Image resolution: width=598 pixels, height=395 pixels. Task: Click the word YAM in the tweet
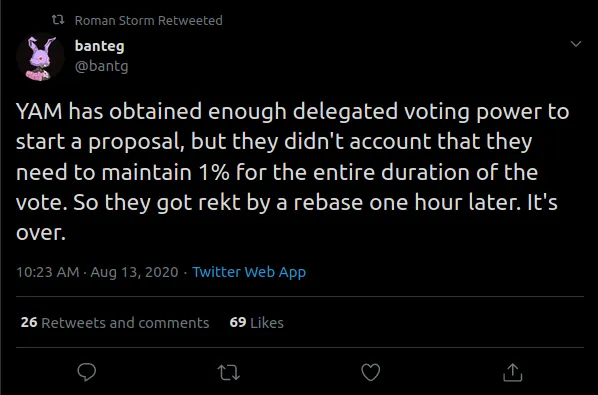click(x=39, y=111)
